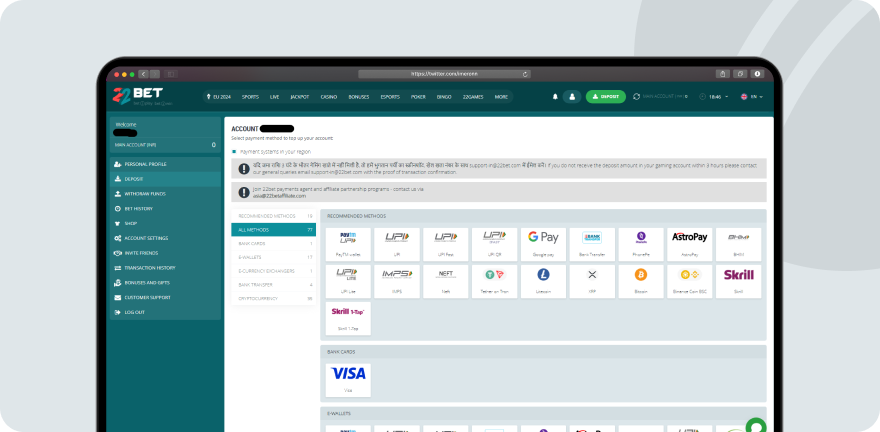Open the LIVE betting section
This screenshot has height=432, width=880.
274,96
